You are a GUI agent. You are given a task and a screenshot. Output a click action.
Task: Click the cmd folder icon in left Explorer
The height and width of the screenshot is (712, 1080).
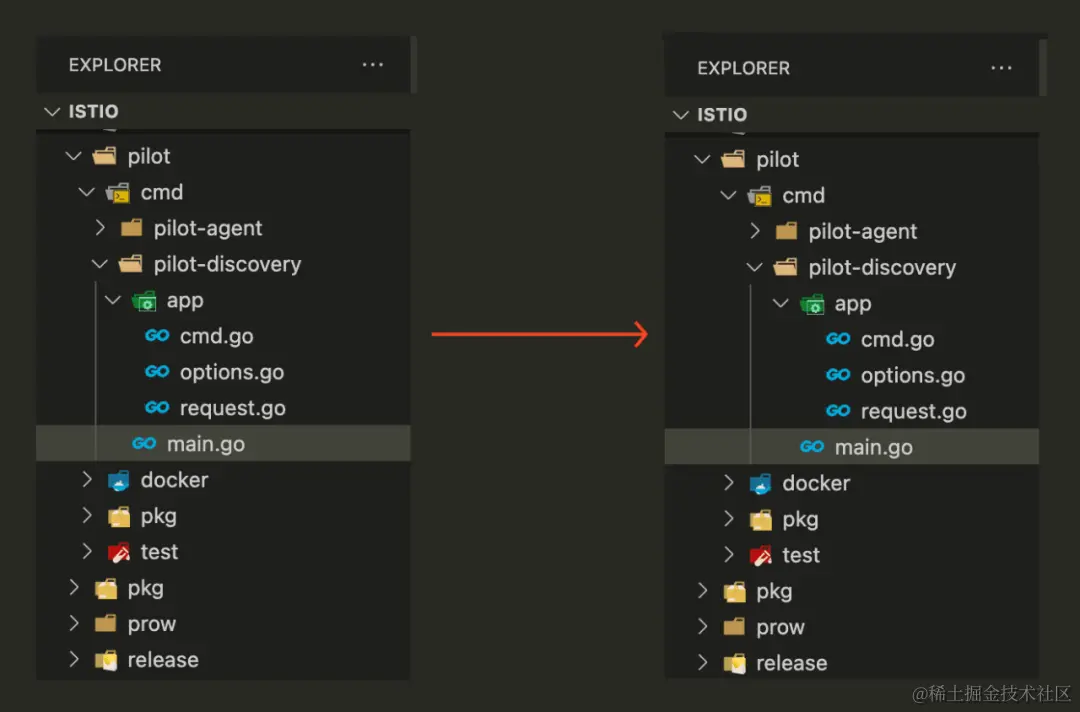[x=118, y=193]
